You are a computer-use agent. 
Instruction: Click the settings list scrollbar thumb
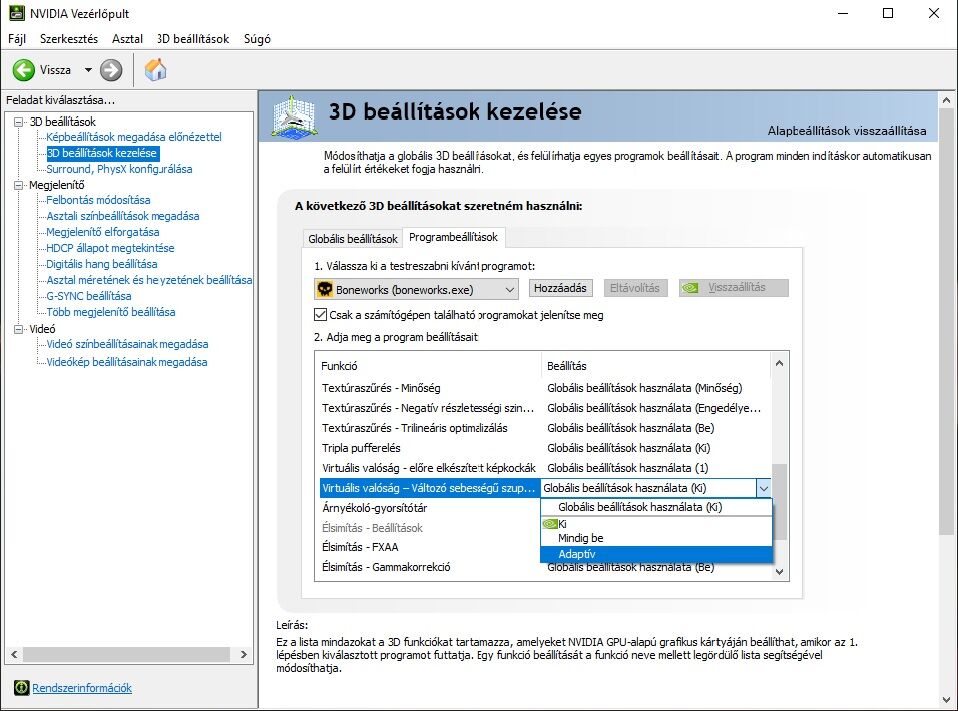(779, 502)
